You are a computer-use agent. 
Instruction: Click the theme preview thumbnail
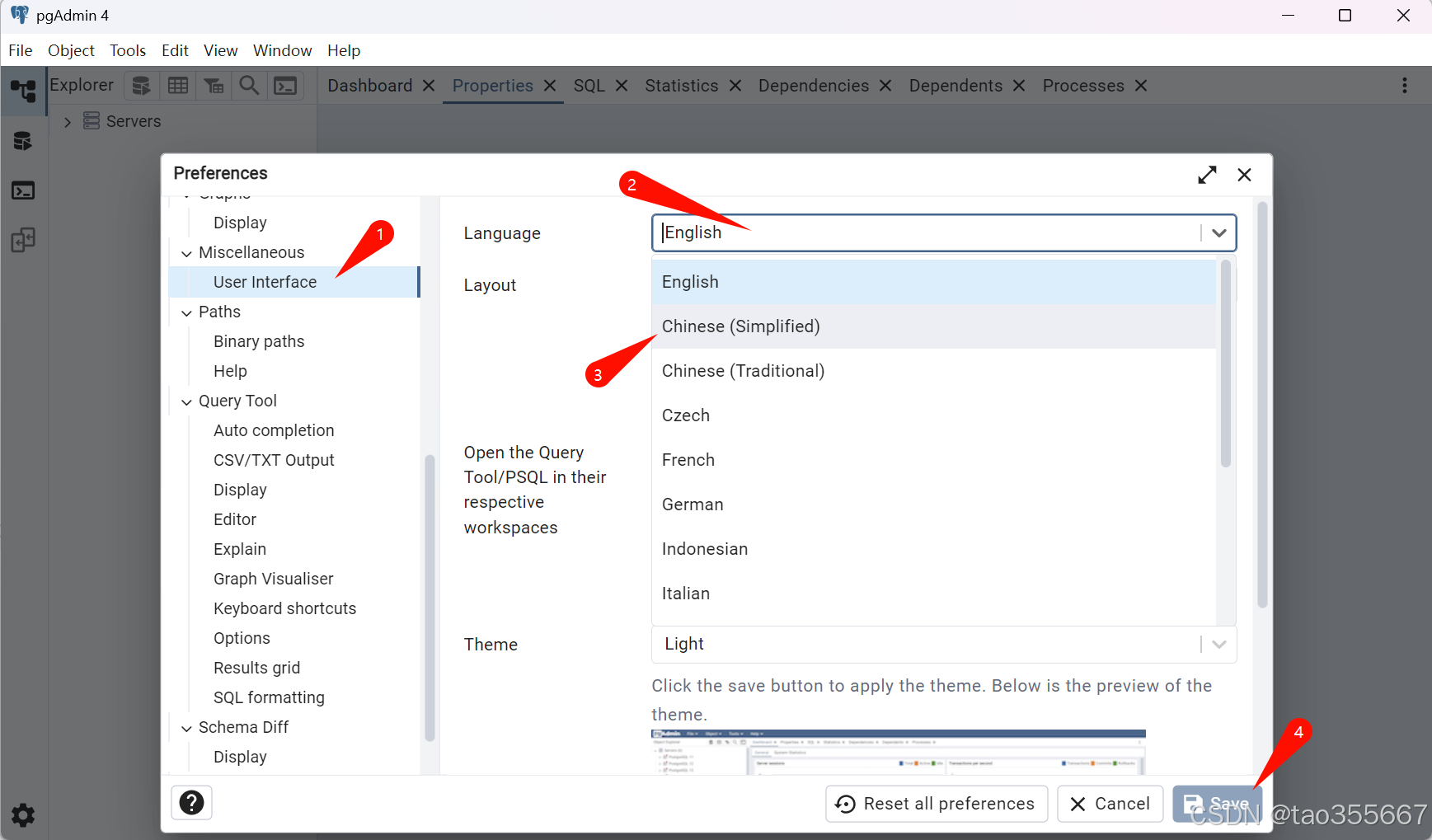899,752
